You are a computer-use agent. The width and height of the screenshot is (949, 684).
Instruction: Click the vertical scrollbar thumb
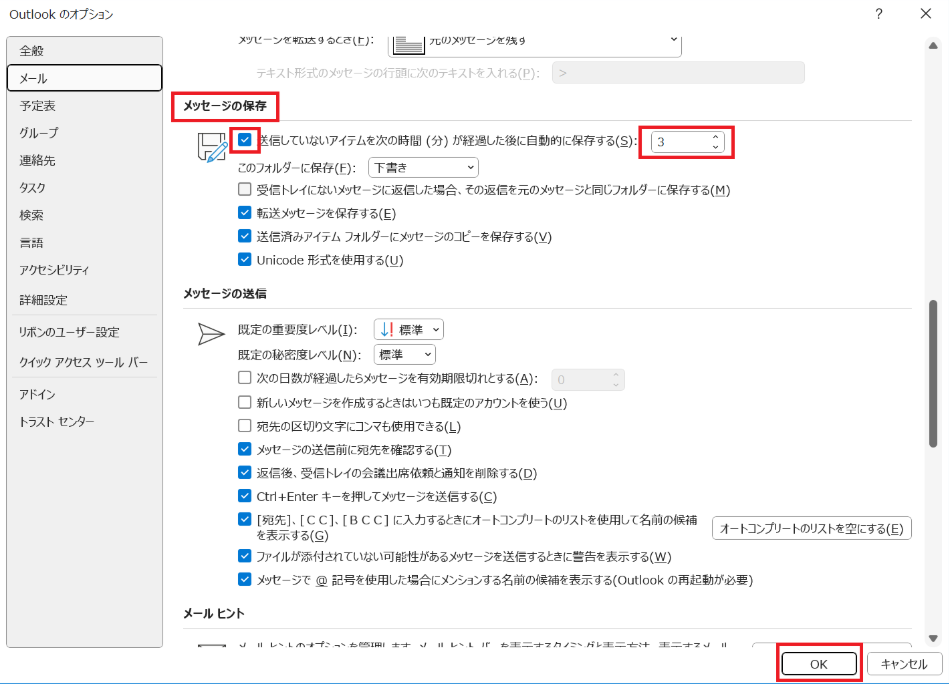tap(933, 374)
